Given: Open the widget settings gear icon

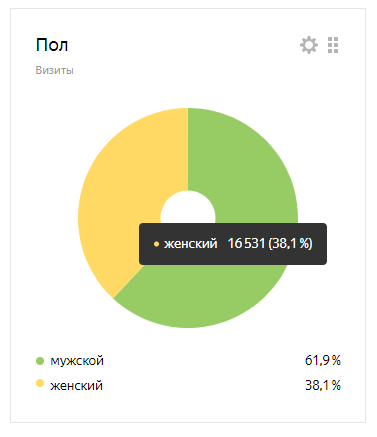Looking at the screenshot, I should tap(309, 45).
